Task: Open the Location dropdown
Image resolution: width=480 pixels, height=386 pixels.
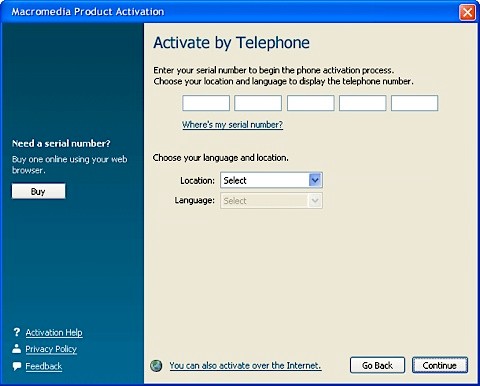Action: coord(271,180)
